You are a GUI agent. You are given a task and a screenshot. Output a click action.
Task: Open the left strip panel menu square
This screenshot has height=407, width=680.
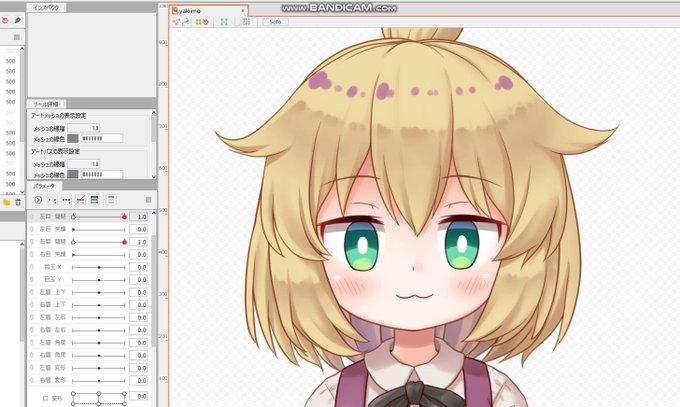pos(17,37)
